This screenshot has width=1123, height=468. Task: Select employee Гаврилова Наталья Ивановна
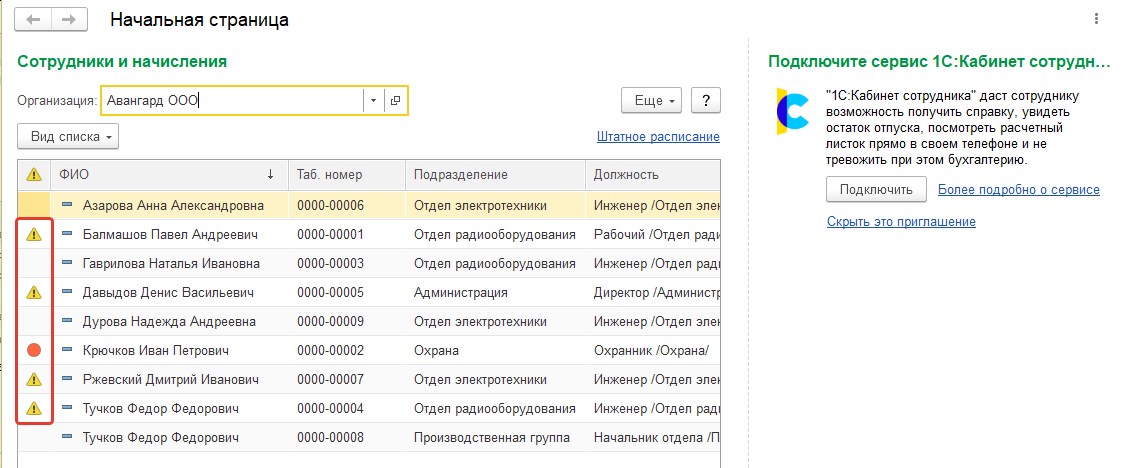coord(171,264)
